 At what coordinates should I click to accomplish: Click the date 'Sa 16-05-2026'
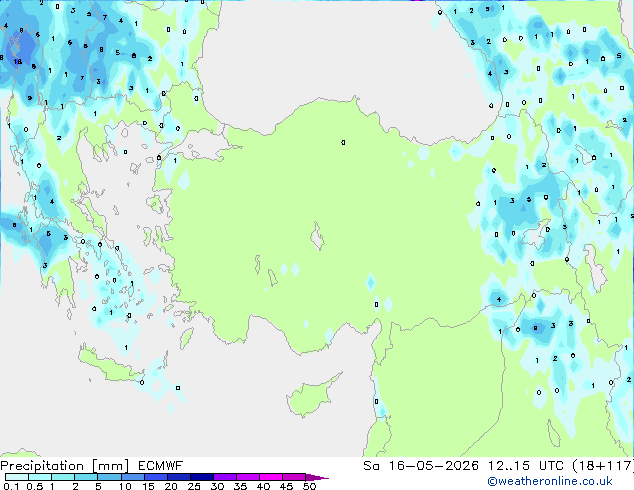click(x=421, y=466)
